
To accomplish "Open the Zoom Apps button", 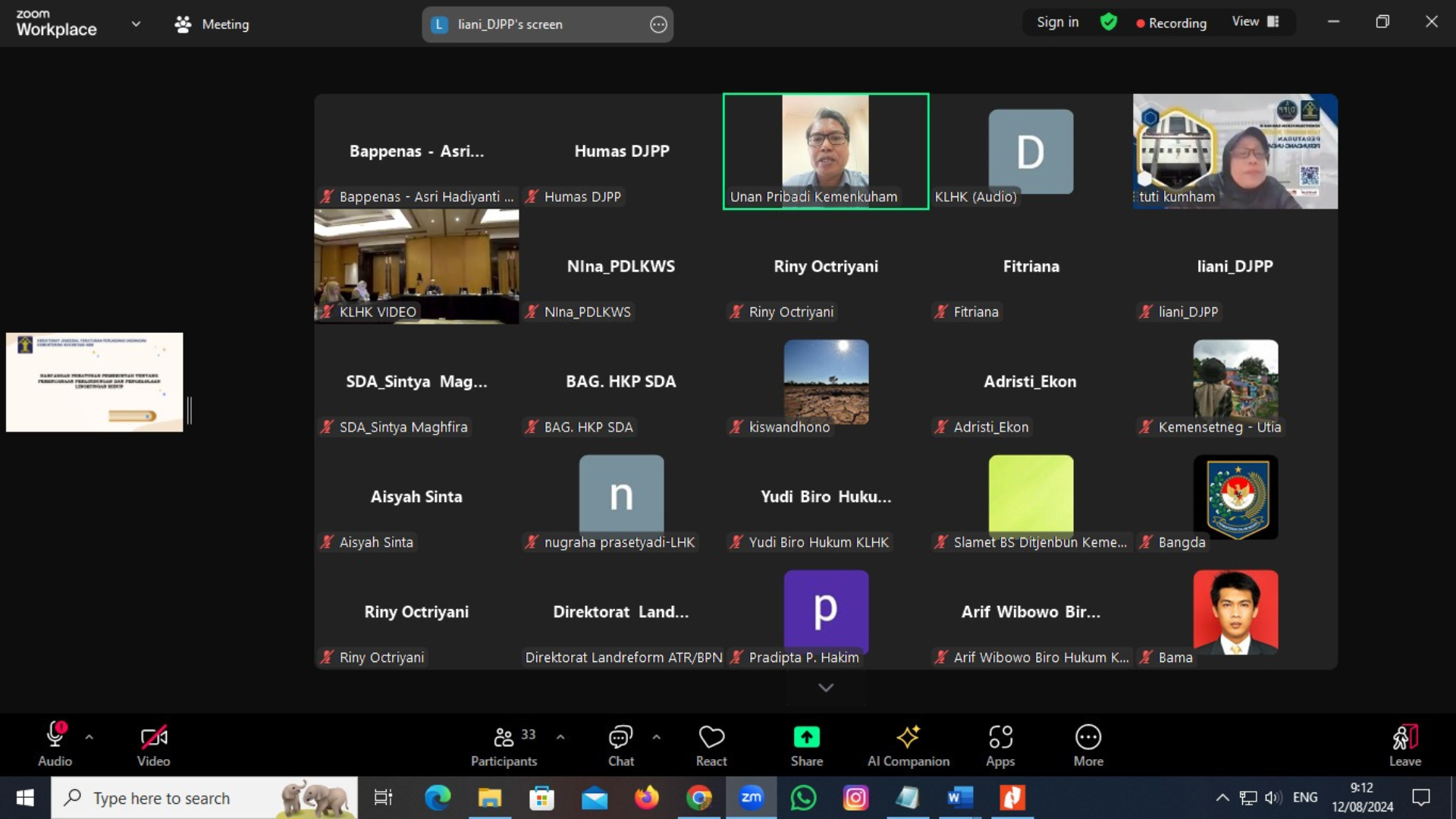I will point(1000,744).
